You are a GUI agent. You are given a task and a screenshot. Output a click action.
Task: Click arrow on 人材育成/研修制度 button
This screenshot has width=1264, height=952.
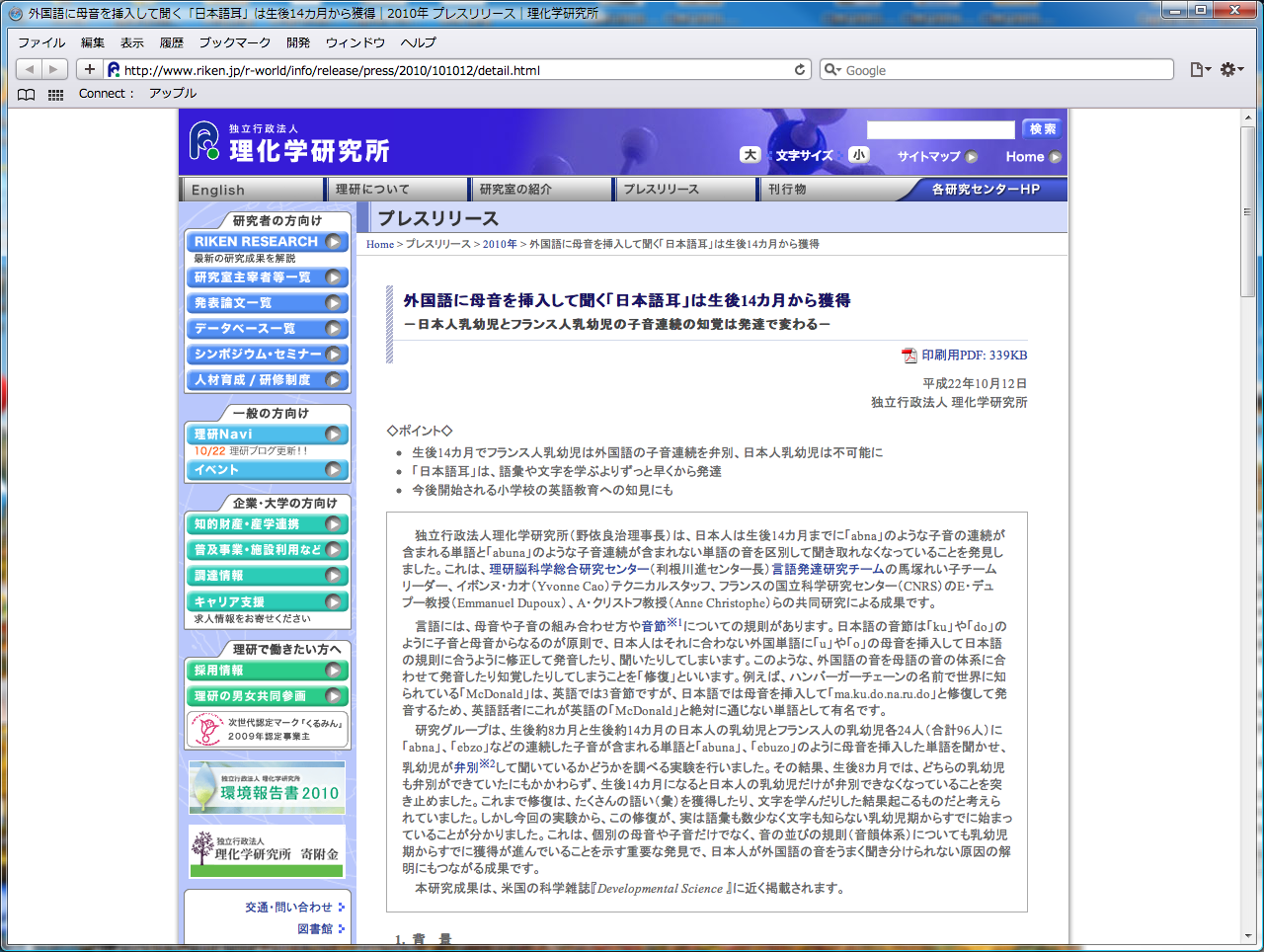click(x=334, y=380)
